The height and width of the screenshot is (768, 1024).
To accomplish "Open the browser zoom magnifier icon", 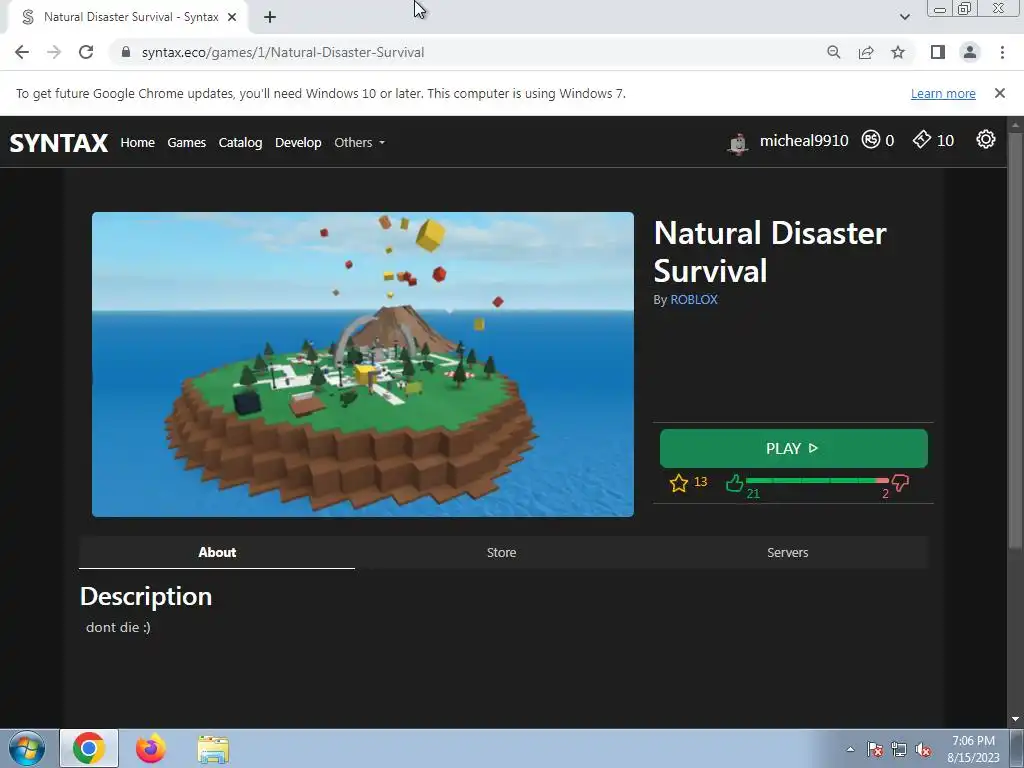I will coord(834,52).
